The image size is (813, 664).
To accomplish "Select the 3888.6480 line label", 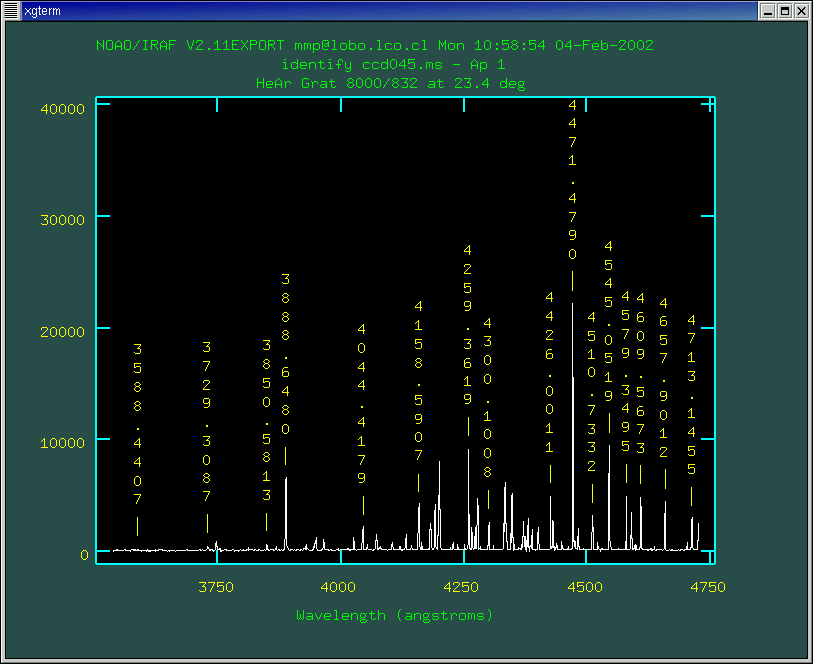I will (x=286, y=354).
